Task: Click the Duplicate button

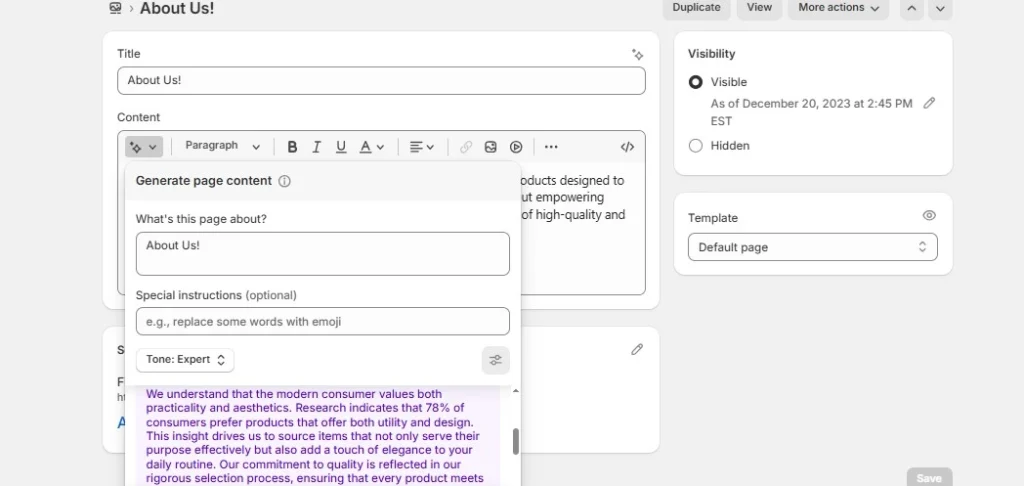Action: pos(696,7)
